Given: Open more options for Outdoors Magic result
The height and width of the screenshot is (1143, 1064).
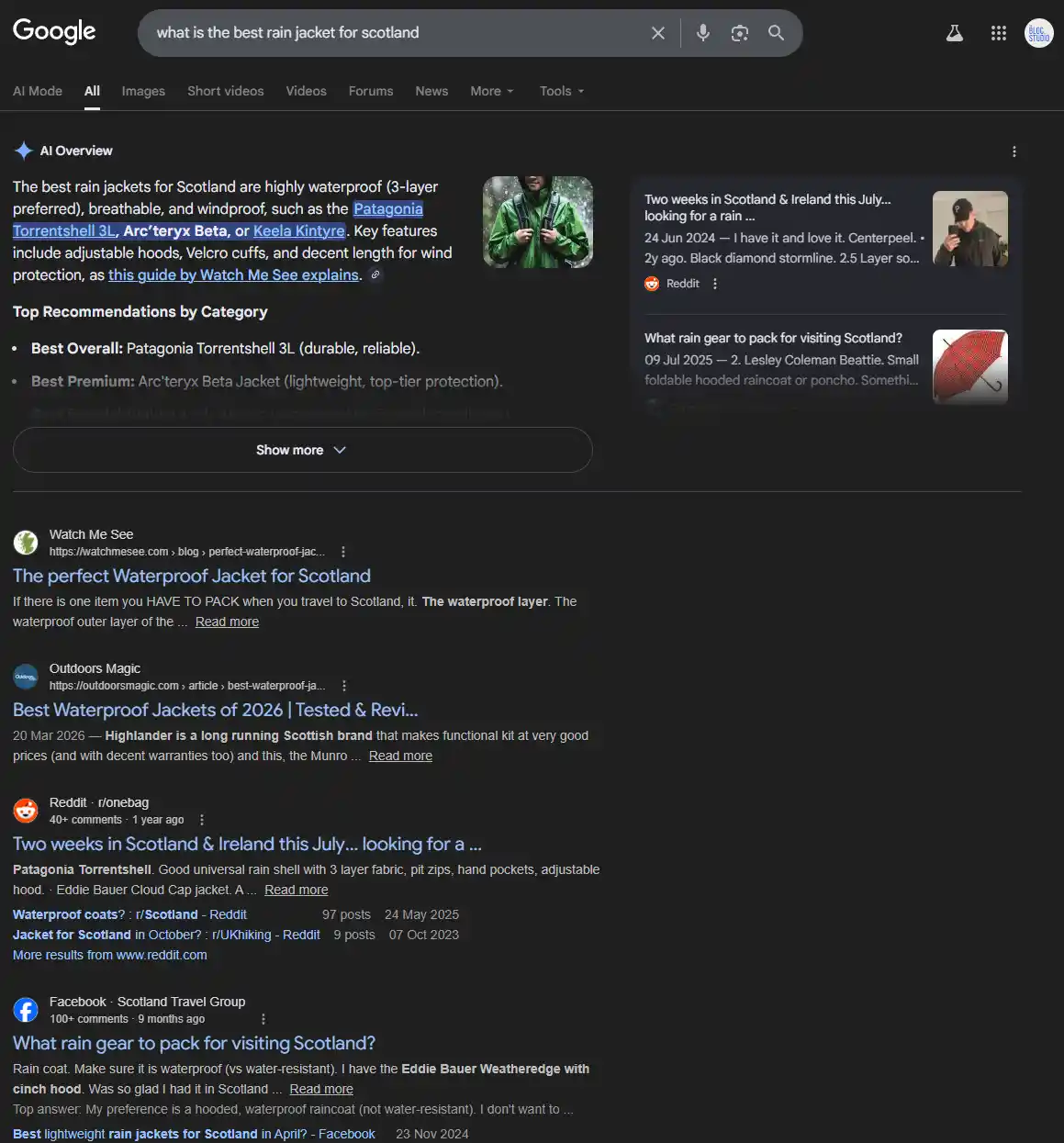Looking at the screenshot, I should [x=344, y=686].
